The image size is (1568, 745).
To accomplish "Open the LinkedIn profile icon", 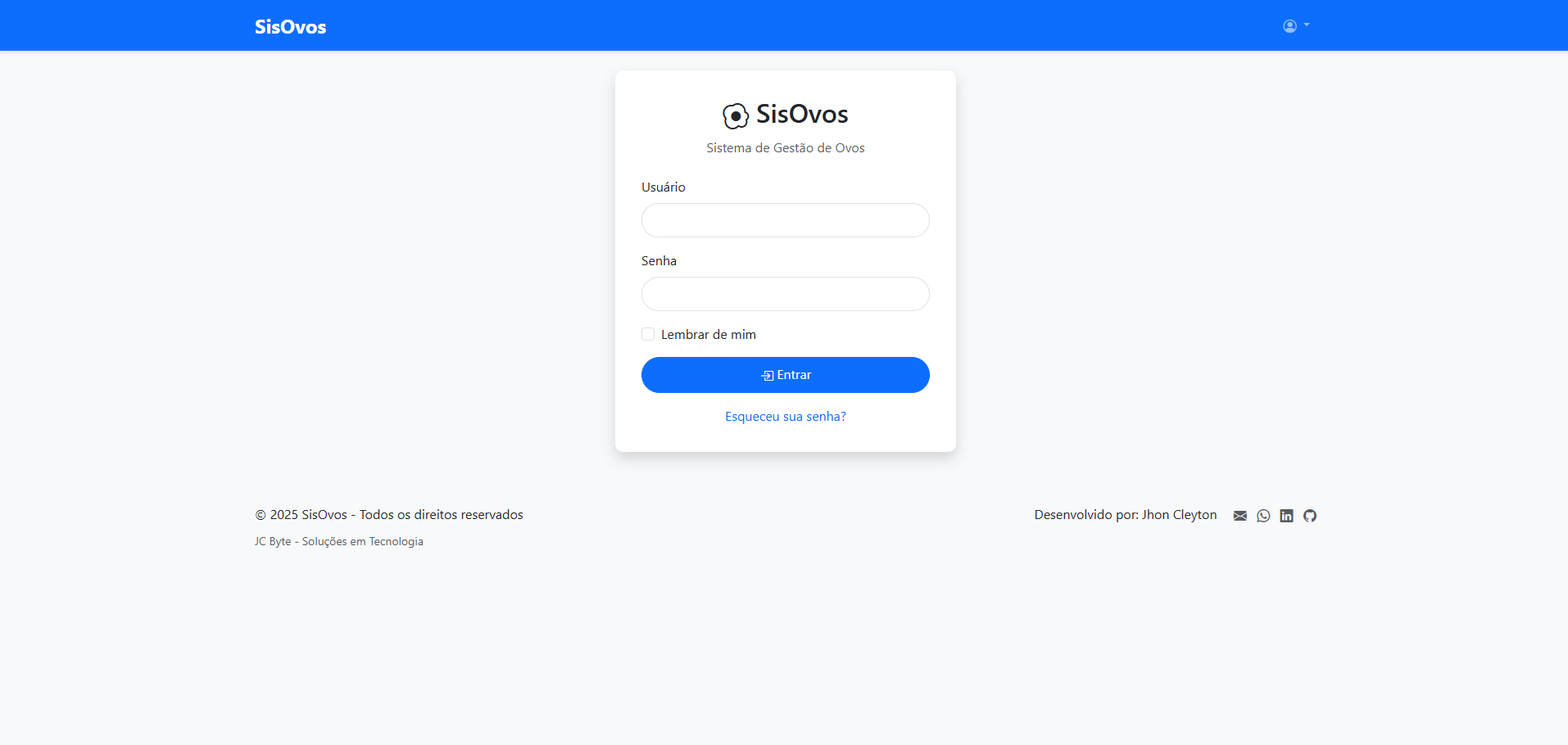I will (x=1286, y=516).
